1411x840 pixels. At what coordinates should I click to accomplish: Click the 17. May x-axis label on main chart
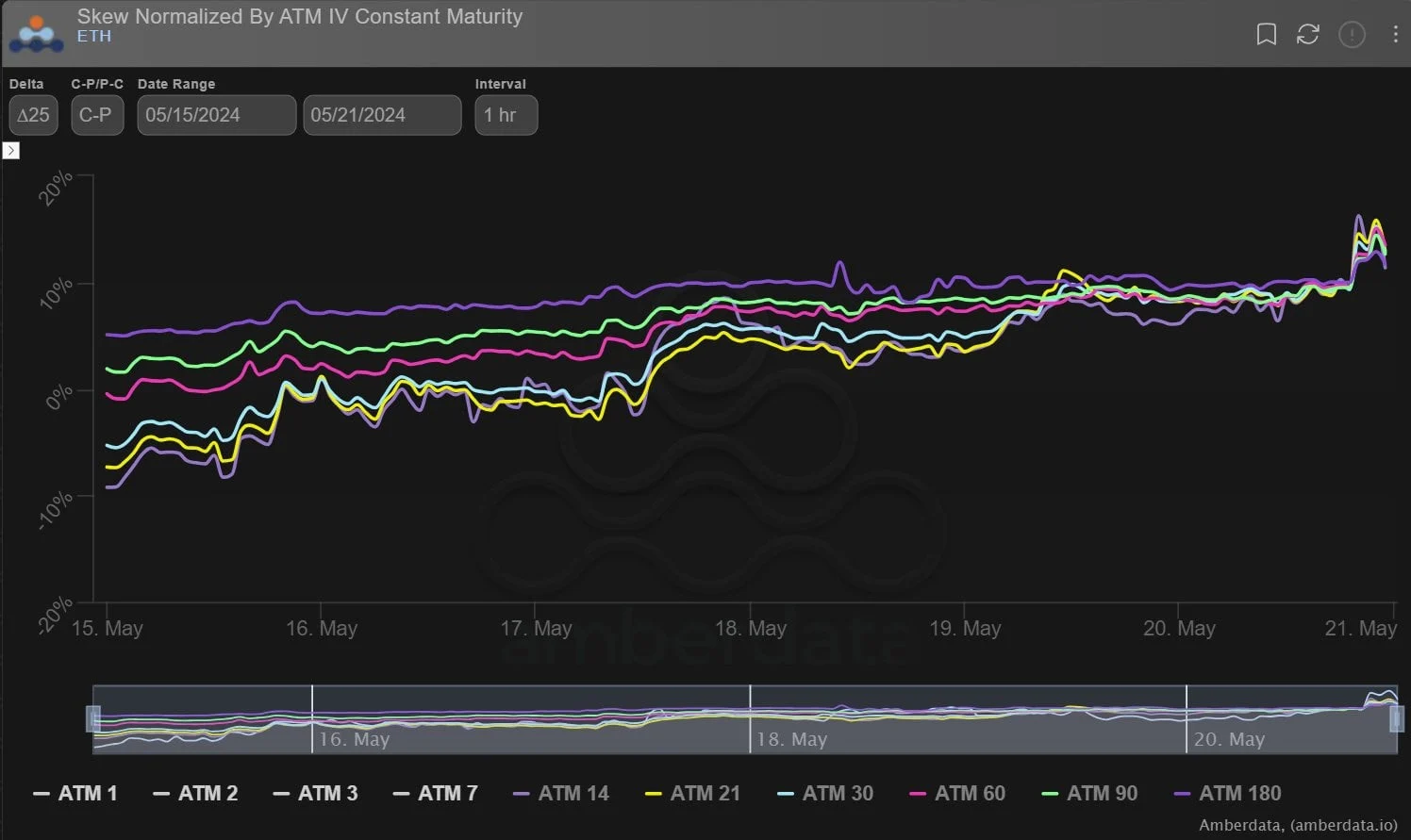536,628
